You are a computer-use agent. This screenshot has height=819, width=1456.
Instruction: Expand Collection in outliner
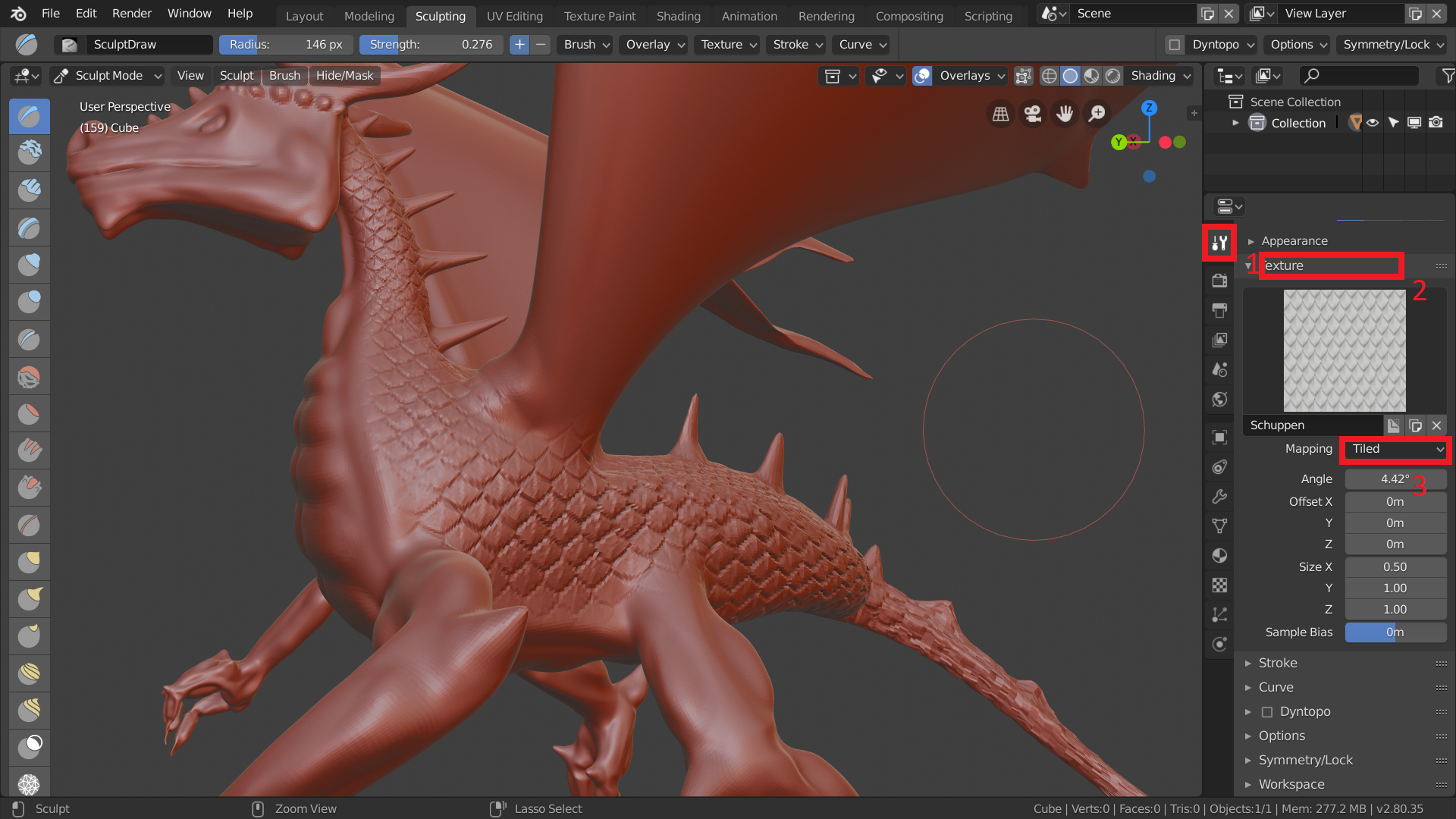click(x=1235, y=123)
